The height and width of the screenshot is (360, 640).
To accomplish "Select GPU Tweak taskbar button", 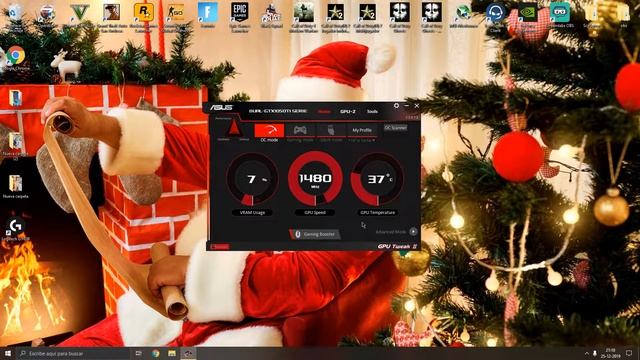I will [x=188, y=353].
